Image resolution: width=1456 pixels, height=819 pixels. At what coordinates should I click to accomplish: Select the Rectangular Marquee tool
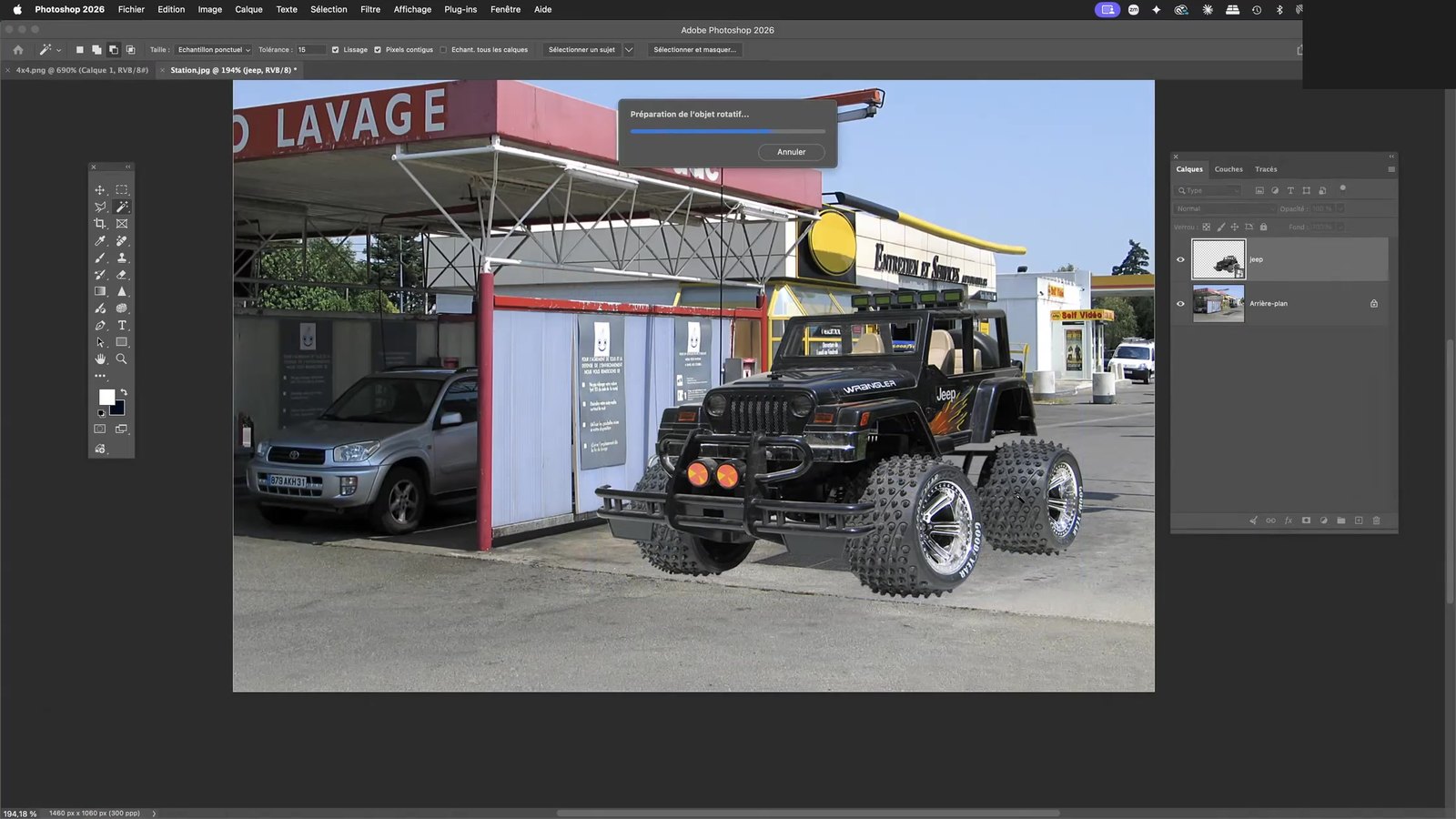pyautogui.click(x=122, y=190)
